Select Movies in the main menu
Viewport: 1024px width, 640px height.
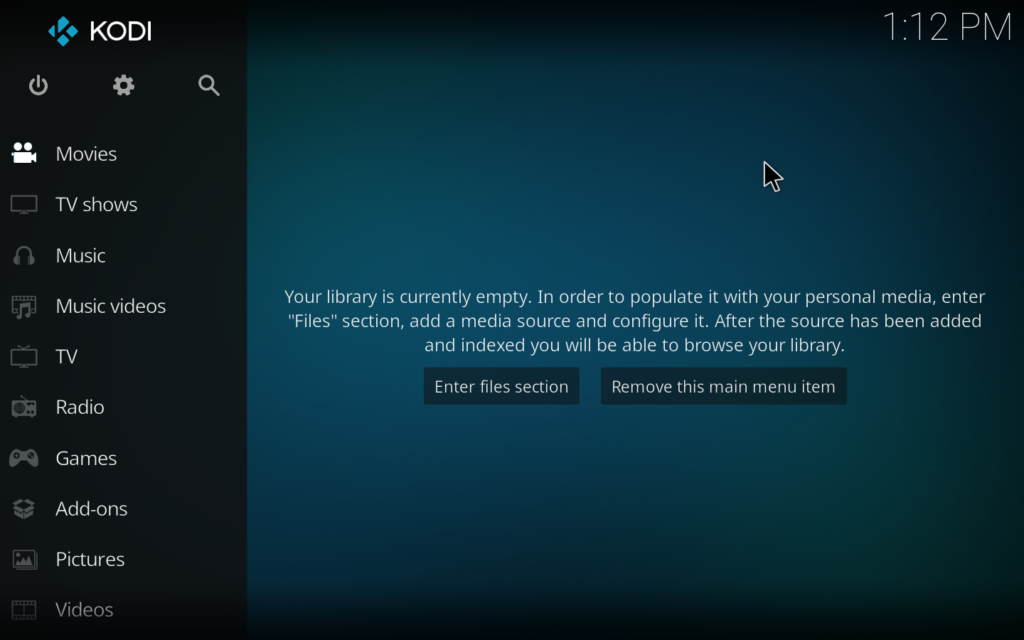pyautogui.click(x=86, y=153)
